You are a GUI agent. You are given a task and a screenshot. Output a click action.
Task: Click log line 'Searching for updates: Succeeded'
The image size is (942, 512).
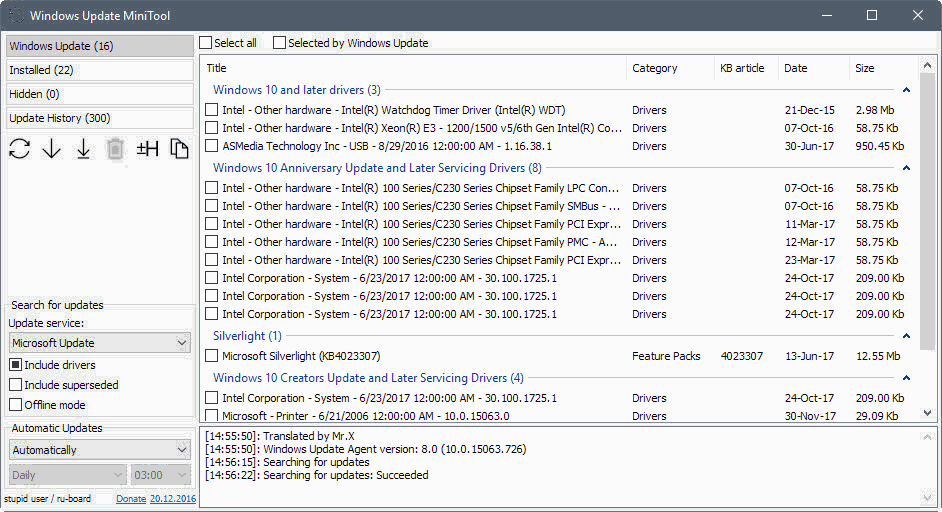click(x=317, y=475)
